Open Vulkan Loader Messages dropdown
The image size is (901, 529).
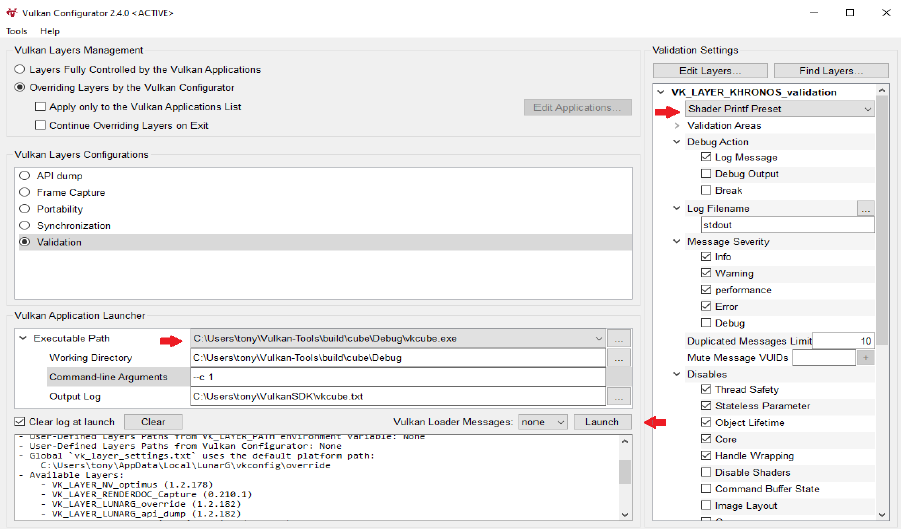543,422
